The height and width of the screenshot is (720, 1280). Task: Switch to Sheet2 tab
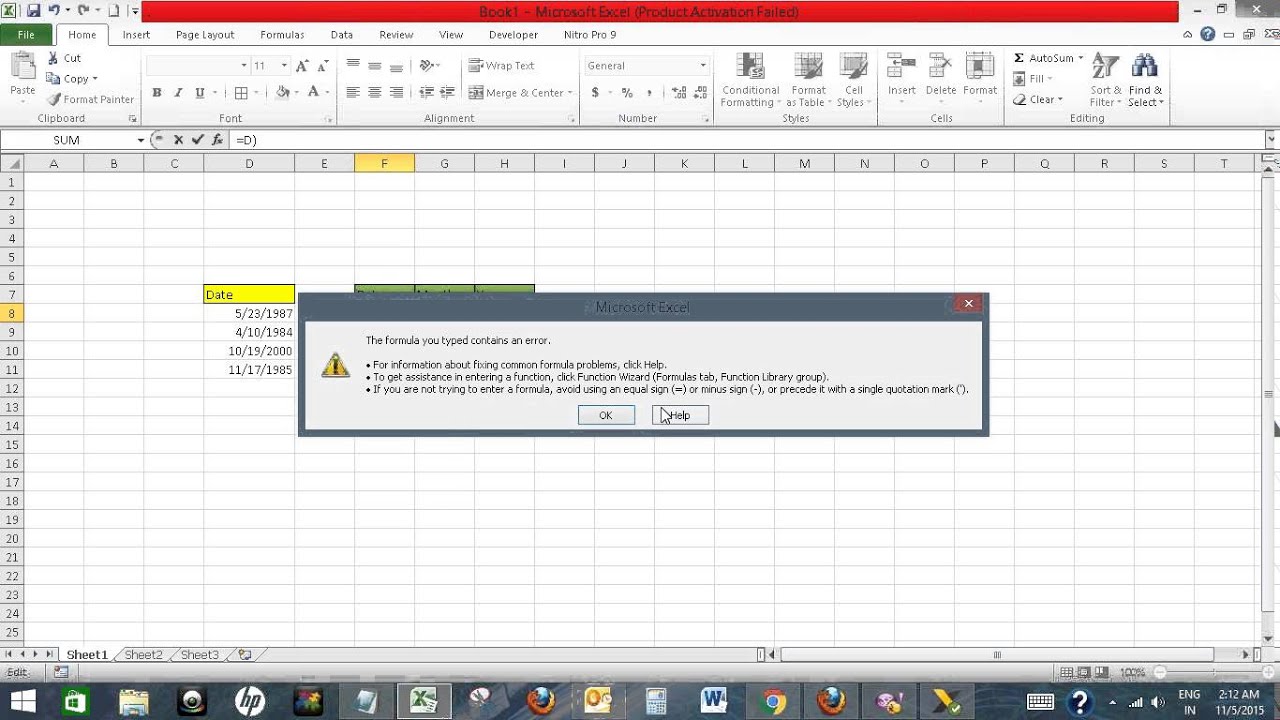143,655
